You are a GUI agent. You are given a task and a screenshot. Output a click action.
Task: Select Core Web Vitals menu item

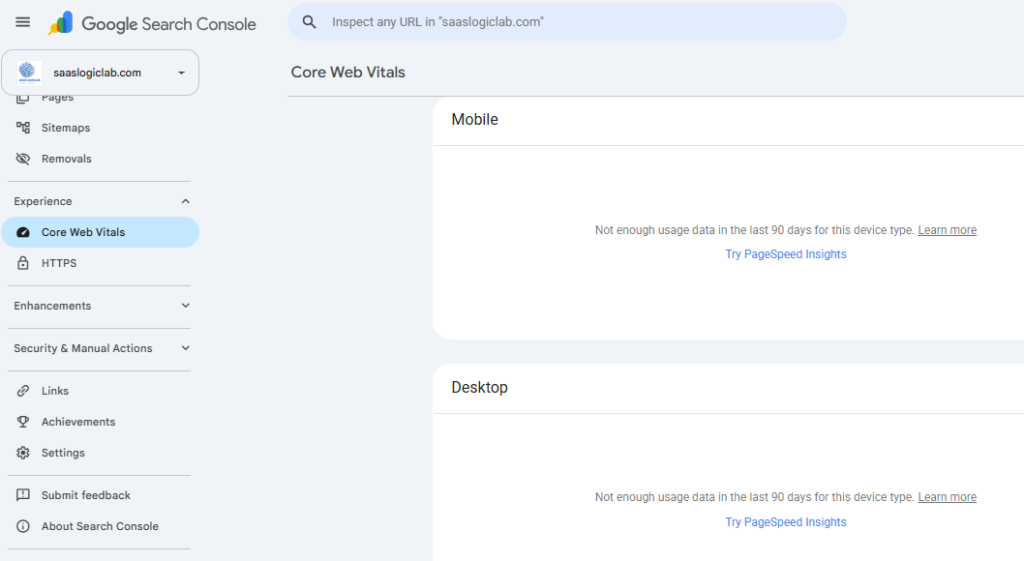(x=100, y=232)
